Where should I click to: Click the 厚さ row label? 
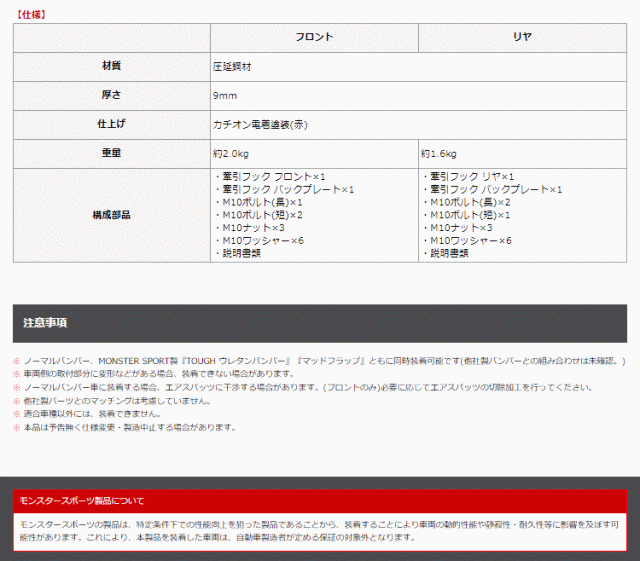click(x=111, y=95)
